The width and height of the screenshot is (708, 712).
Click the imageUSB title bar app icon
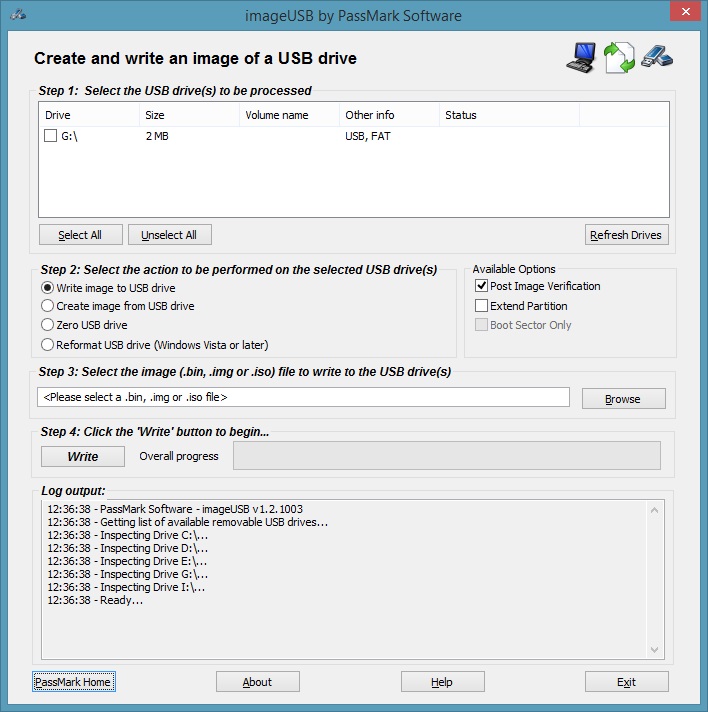click(x=17, y=16)
